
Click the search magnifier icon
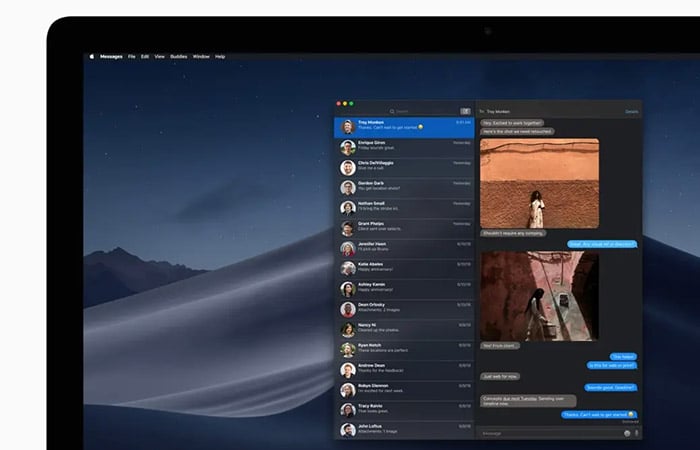click(x=392, y=111)
